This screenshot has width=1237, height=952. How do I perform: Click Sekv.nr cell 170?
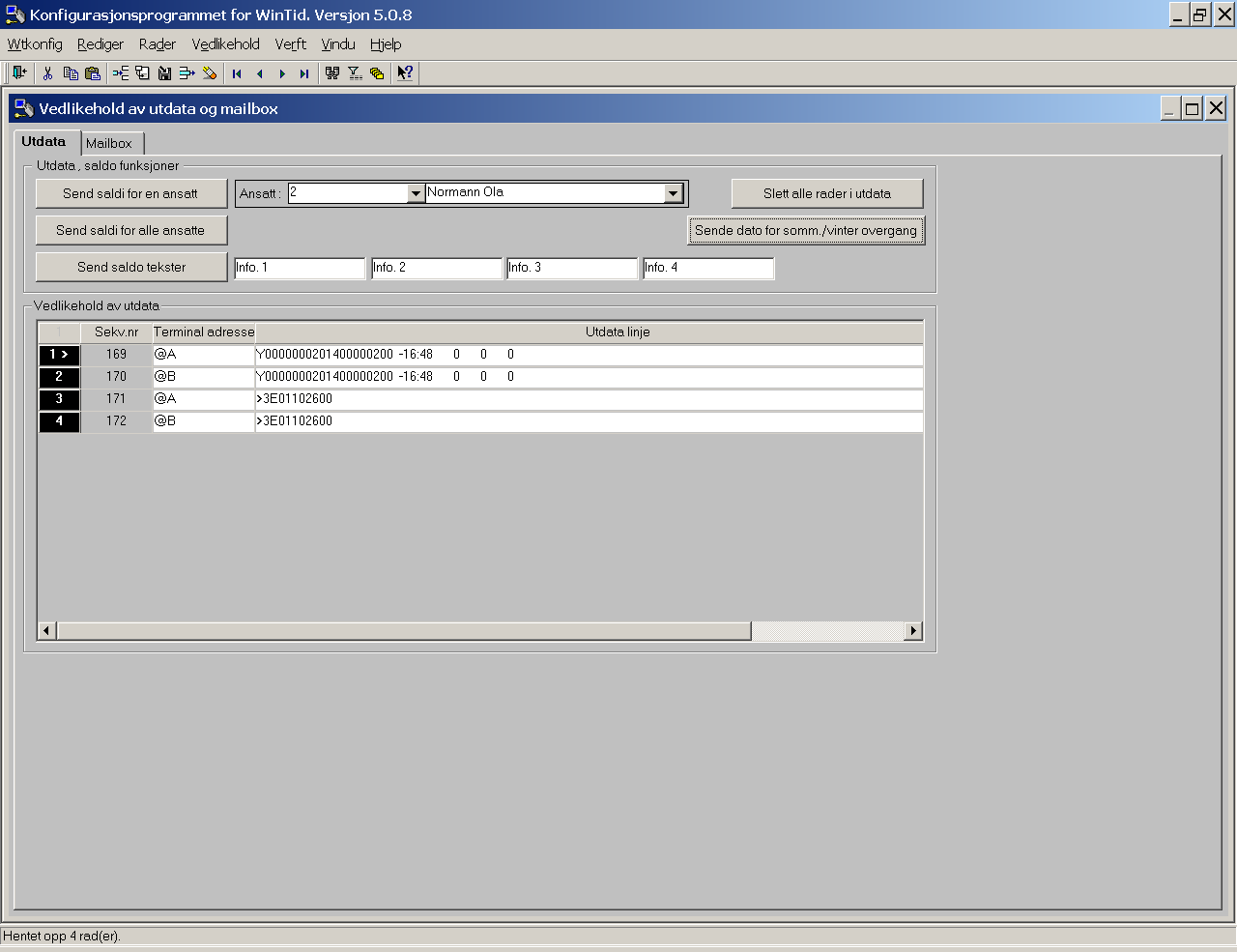pos(117,377)
